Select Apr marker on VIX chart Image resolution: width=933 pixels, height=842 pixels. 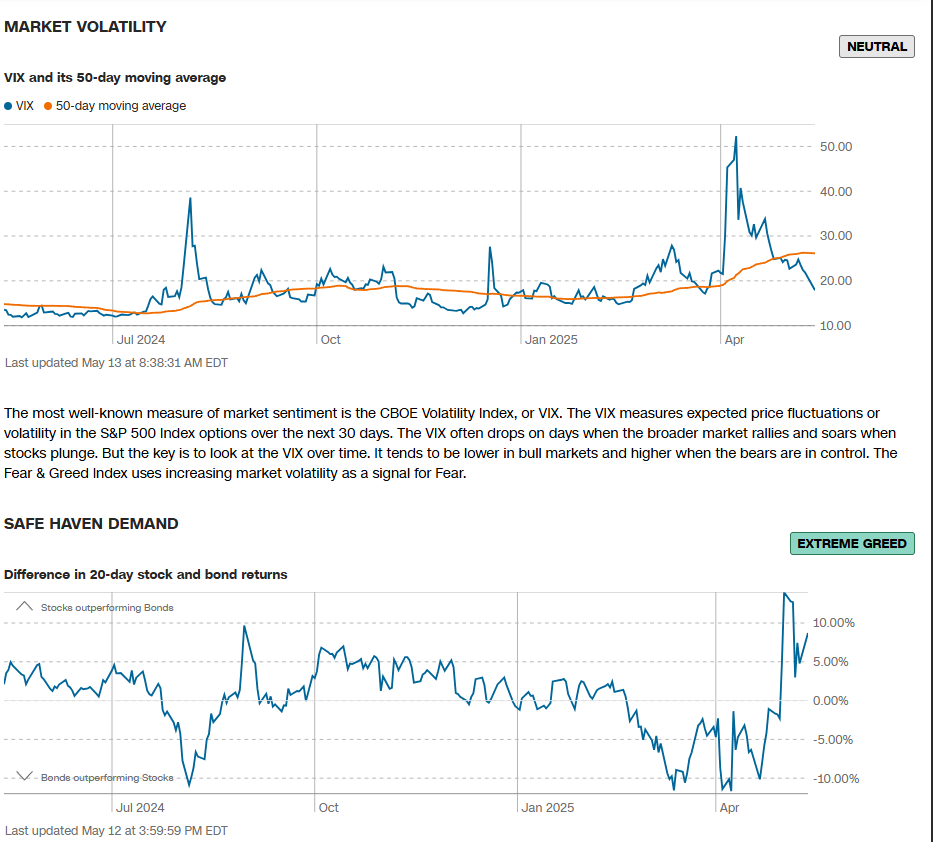[734, 340]
